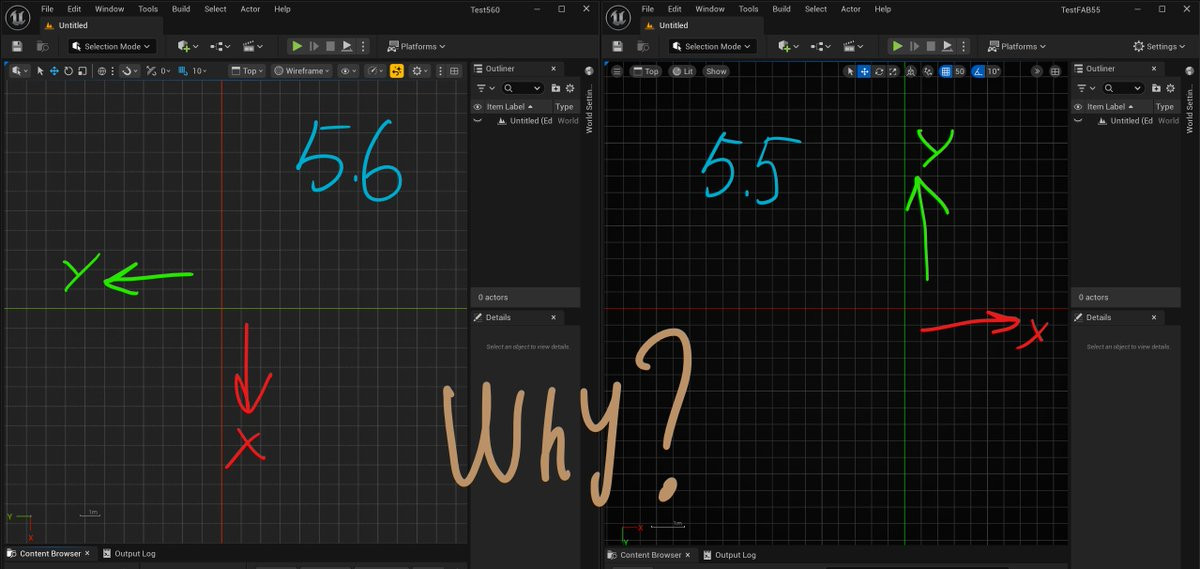The image size is (1200, 569).
Task: Click the Lit view mode button
Action: [x=683, y=71]
